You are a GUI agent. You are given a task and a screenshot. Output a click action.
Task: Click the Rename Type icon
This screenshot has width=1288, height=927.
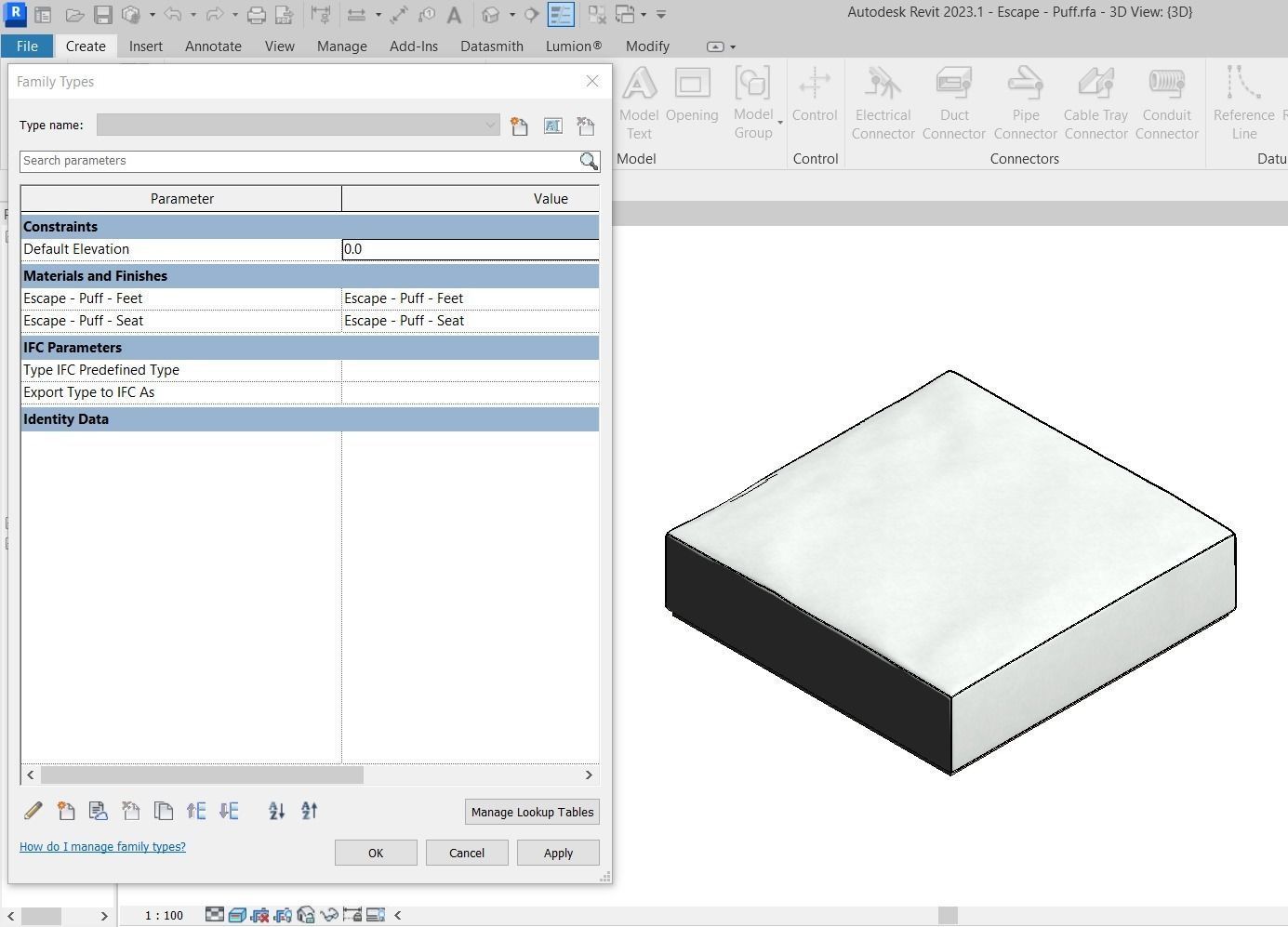point(552,126)
